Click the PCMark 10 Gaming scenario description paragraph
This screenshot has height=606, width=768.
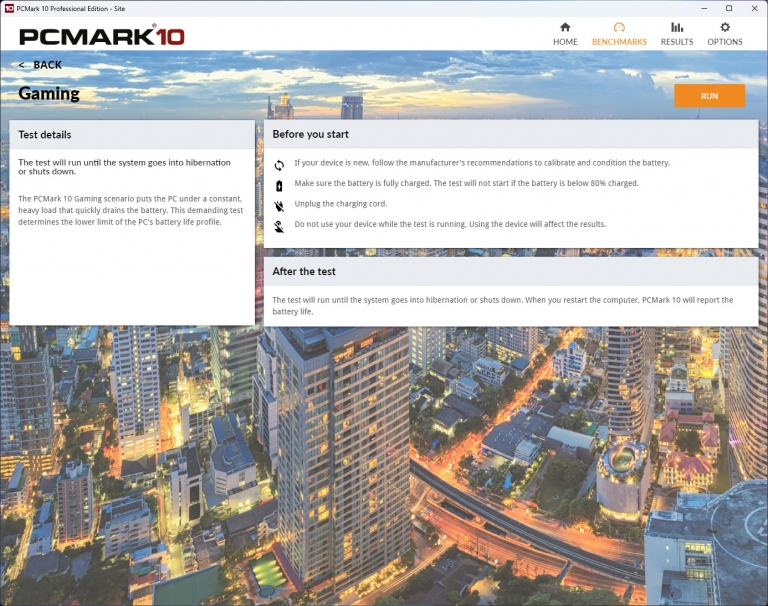pyautogui.click(x=131, y=210)
